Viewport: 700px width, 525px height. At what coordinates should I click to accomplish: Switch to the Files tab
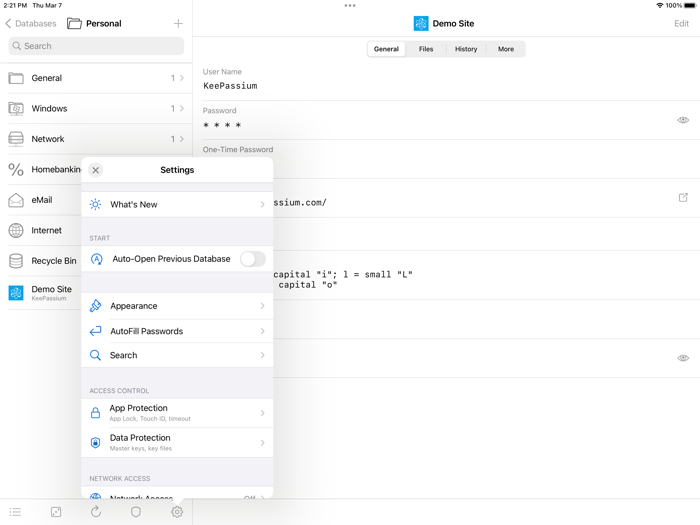coord(426,49)
